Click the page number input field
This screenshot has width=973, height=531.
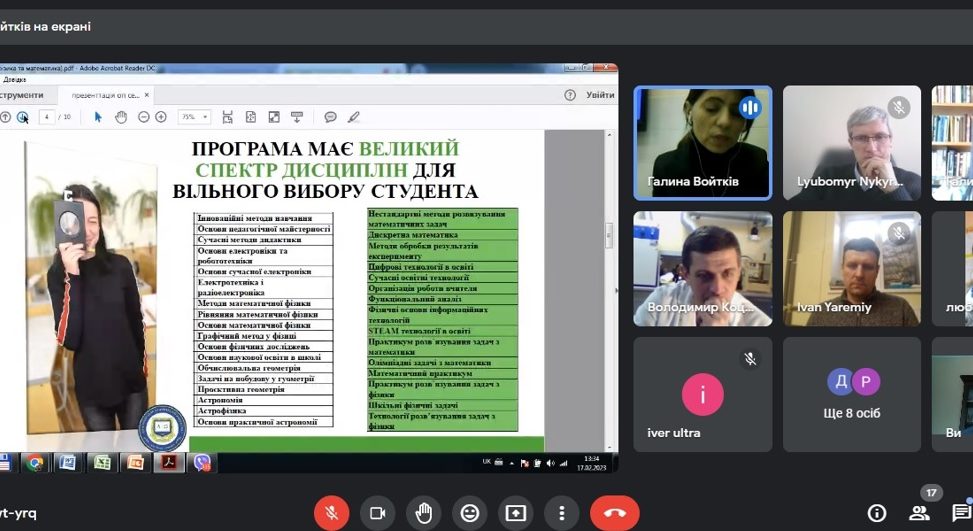click(46, 117)
